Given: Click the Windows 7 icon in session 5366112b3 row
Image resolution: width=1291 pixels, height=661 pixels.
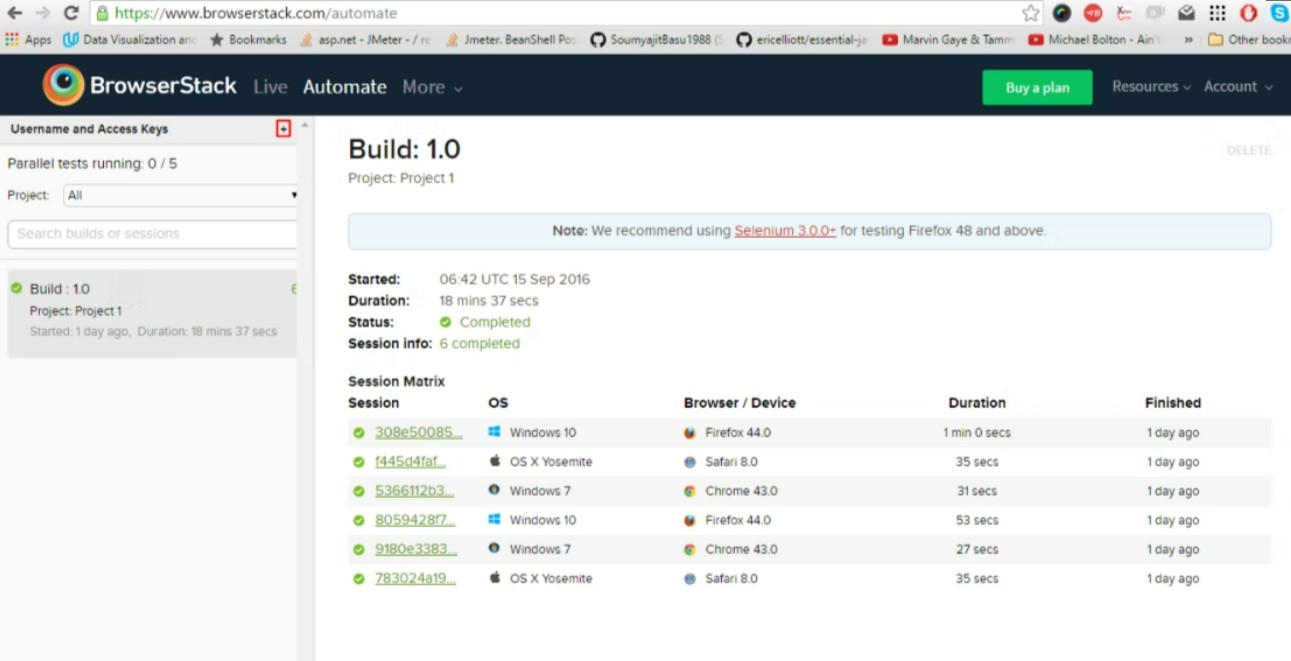Looking at the screenshot, I should pyautogui.click(x=494, y=491).
